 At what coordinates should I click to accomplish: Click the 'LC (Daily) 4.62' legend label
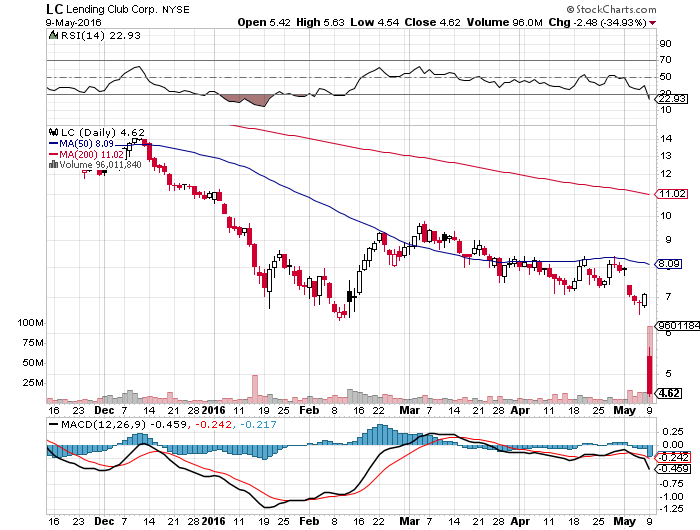tap(103, 132)
